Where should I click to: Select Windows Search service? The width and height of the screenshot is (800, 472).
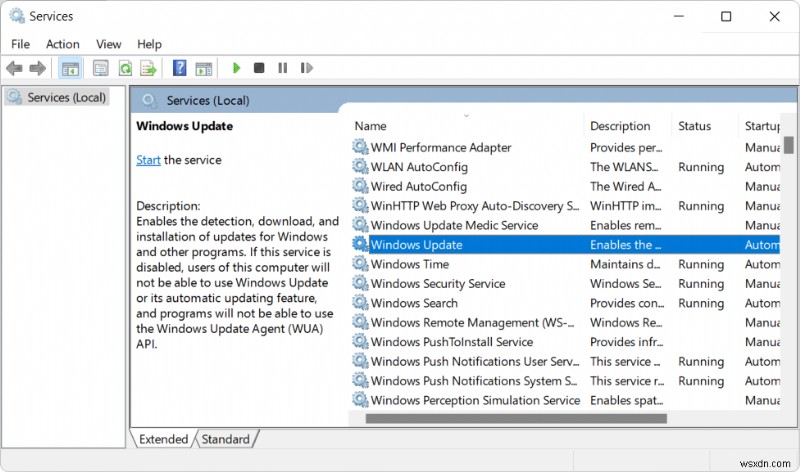tap(414, 303)
